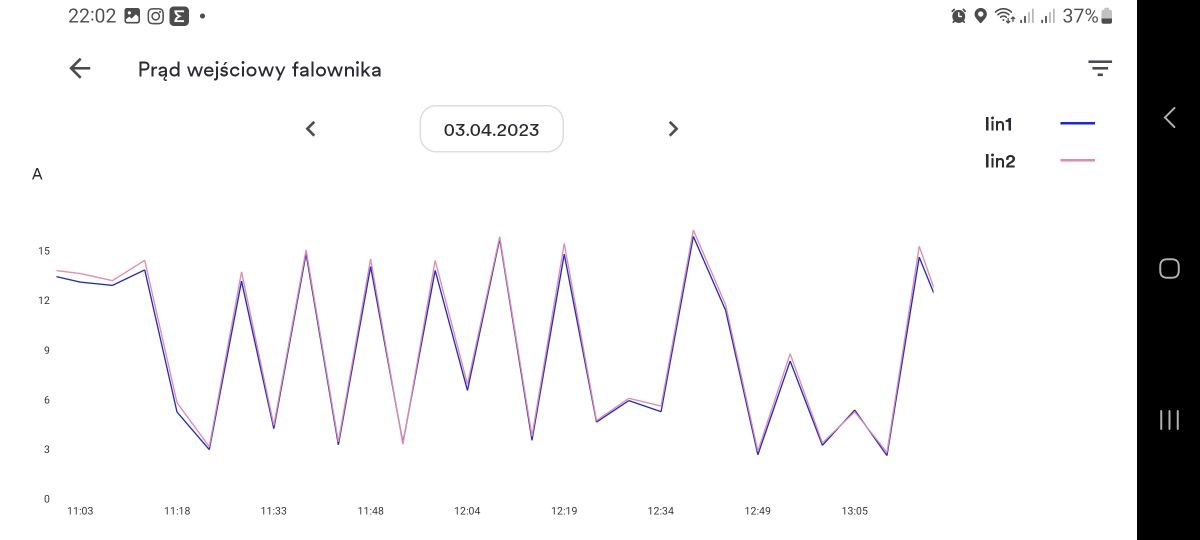Click the Iin2 pink line swatch

coord(1077,161)
